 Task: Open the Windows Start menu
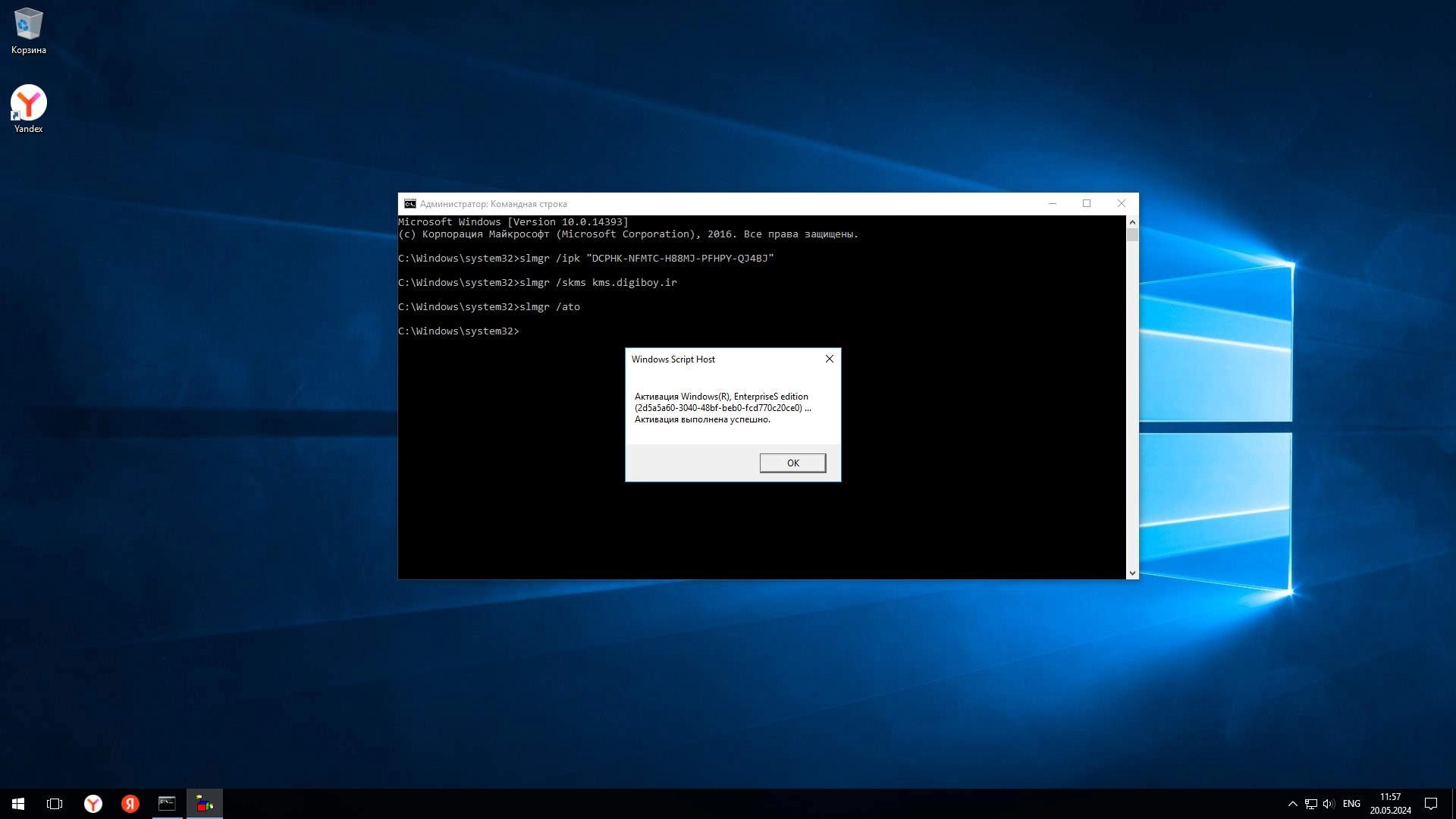[18, 803]
